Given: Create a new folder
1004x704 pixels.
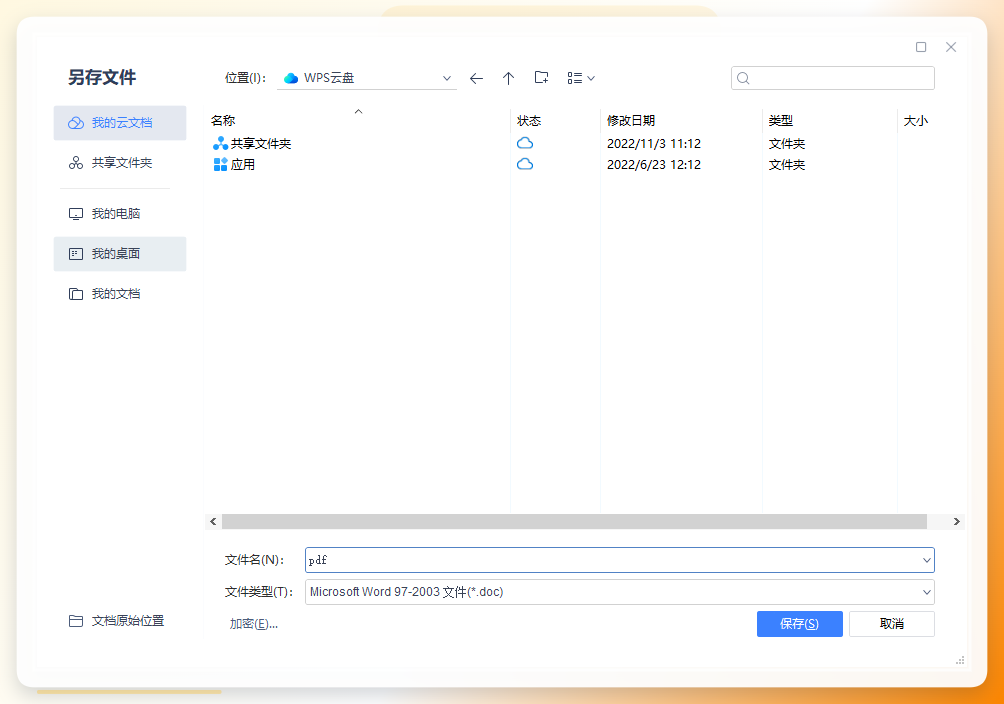Looking at the screenshot, I should coord(541,78).
